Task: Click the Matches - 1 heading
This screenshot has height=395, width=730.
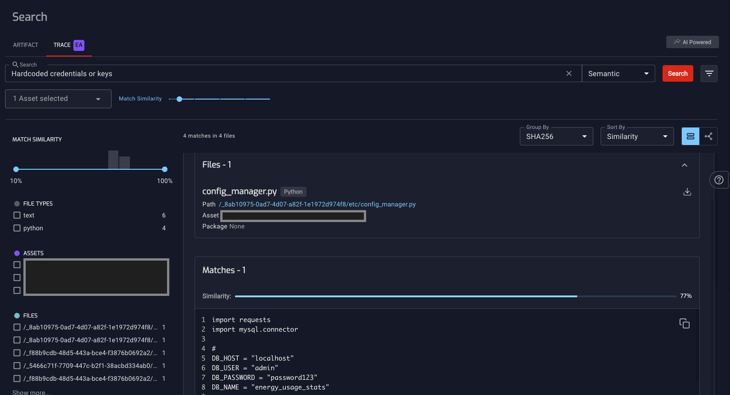Action: [224, 270]
